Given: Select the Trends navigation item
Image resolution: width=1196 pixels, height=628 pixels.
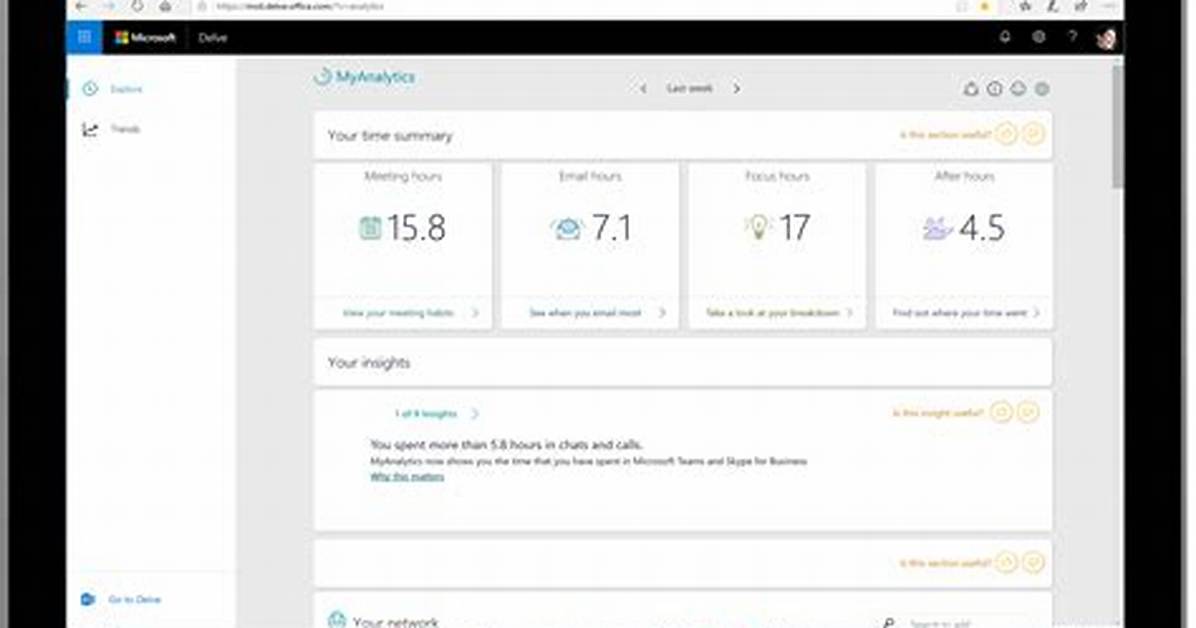Looking at the screenshot, I should coord(125,129).
